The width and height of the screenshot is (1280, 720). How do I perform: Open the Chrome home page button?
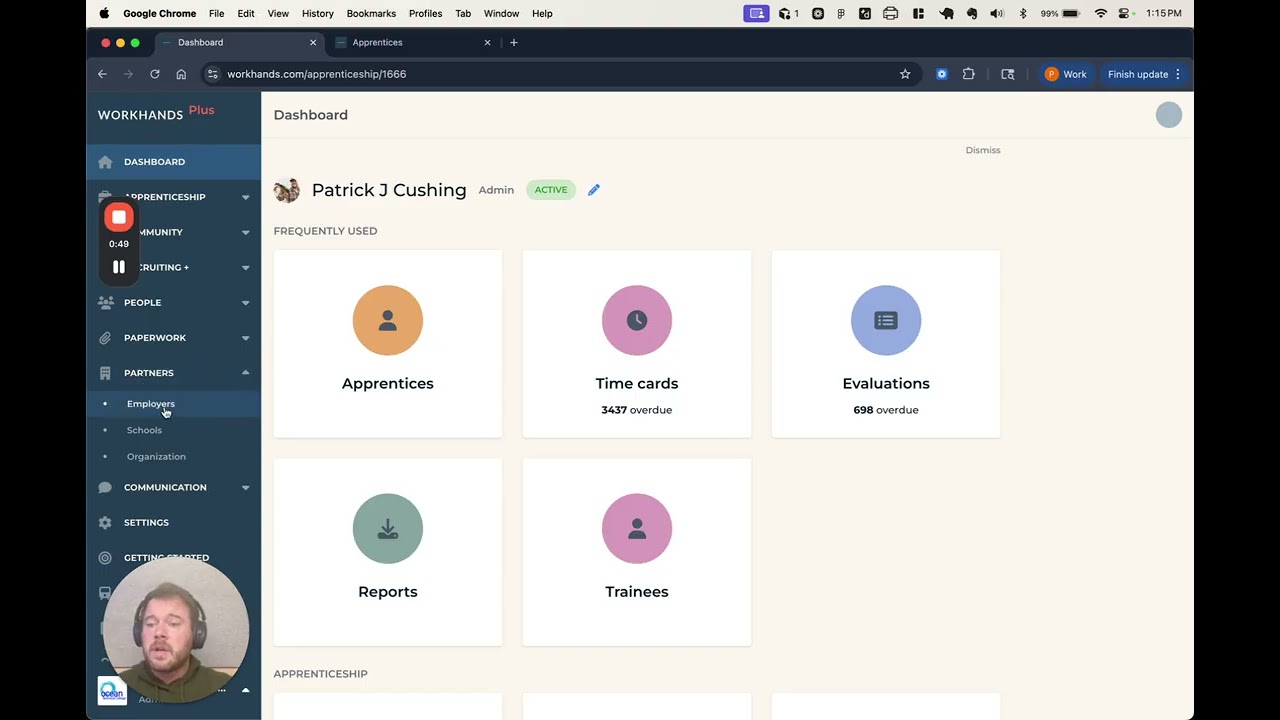(181, 74)
